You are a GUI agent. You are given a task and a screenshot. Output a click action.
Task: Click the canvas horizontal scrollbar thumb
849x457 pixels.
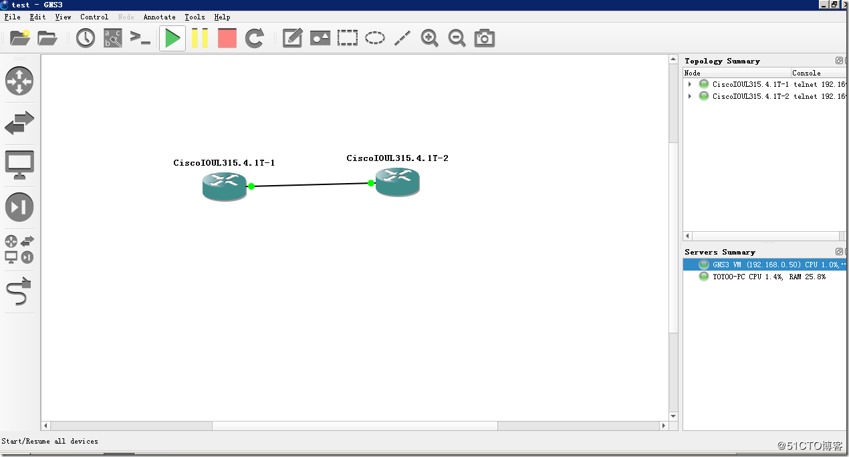[355, 426]
